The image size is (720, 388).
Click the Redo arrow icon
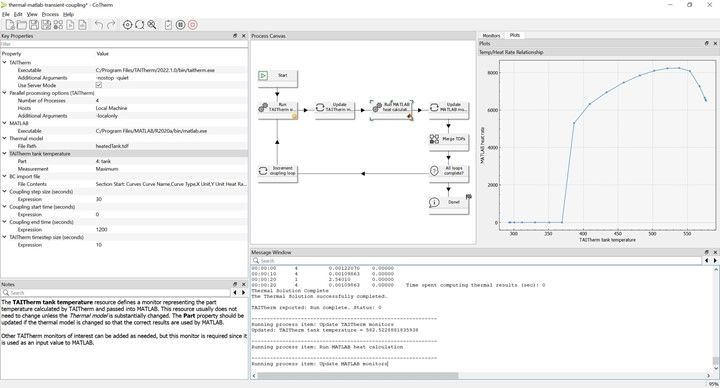(x=111, y=25)
